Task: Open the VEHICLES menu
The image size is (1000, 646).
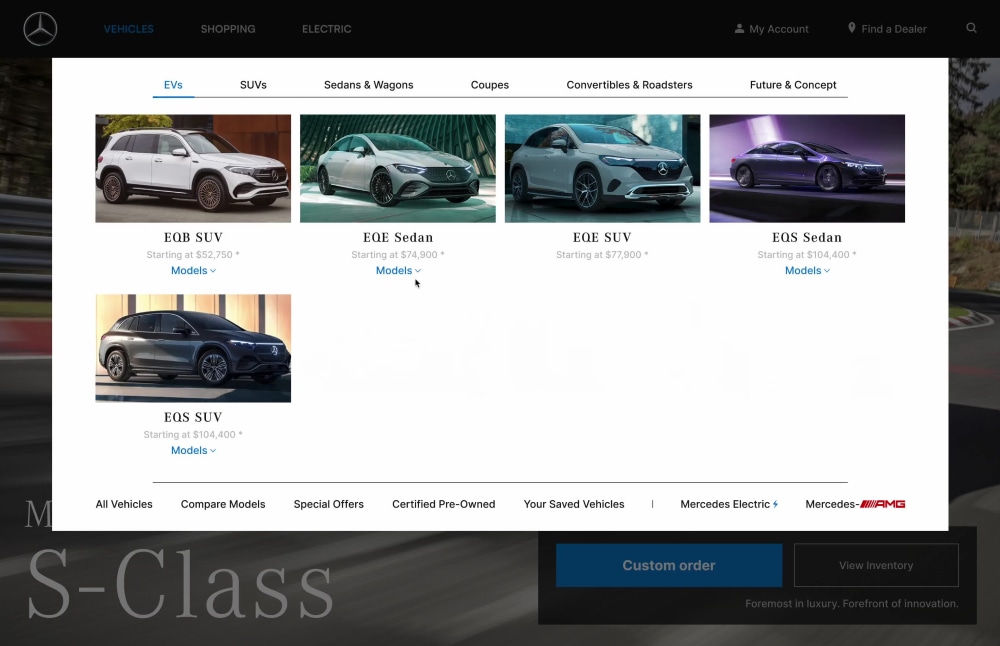Action: (x=129, y=29)
